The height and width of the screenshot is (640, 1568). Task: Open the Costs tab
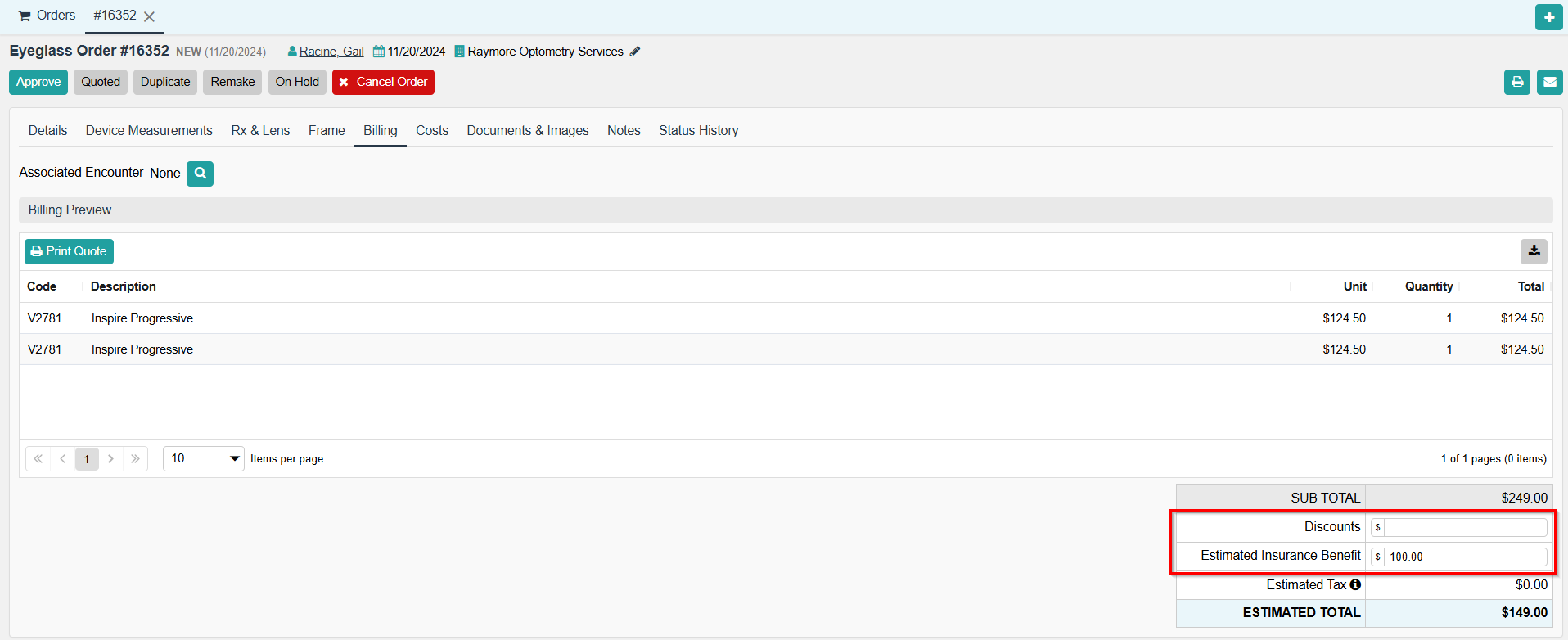pyautogui.click(x=432, y=130)
